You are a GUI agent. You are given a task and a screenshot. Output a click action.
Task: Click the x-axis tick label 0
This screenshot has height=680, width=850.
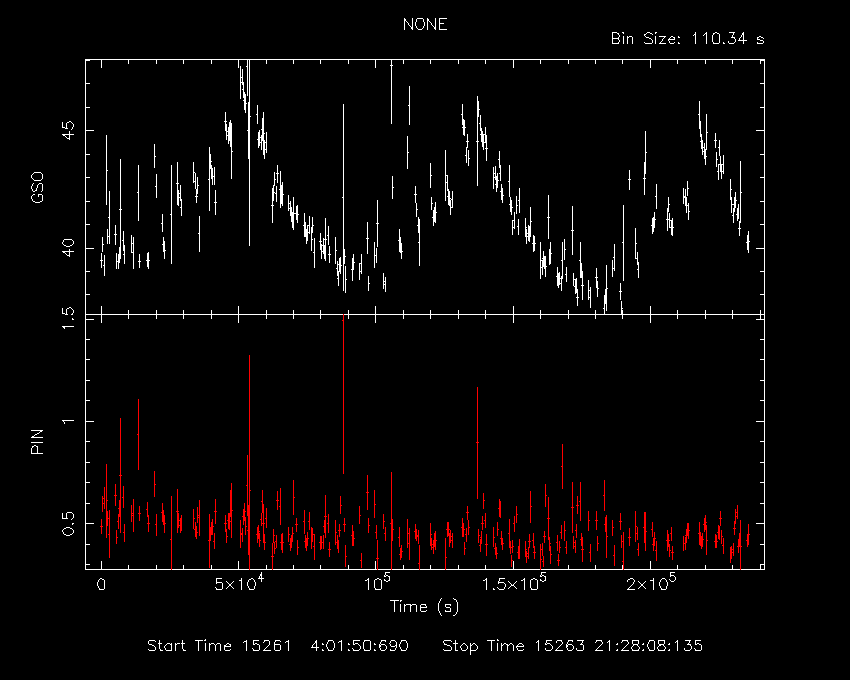tap(101, 585)
